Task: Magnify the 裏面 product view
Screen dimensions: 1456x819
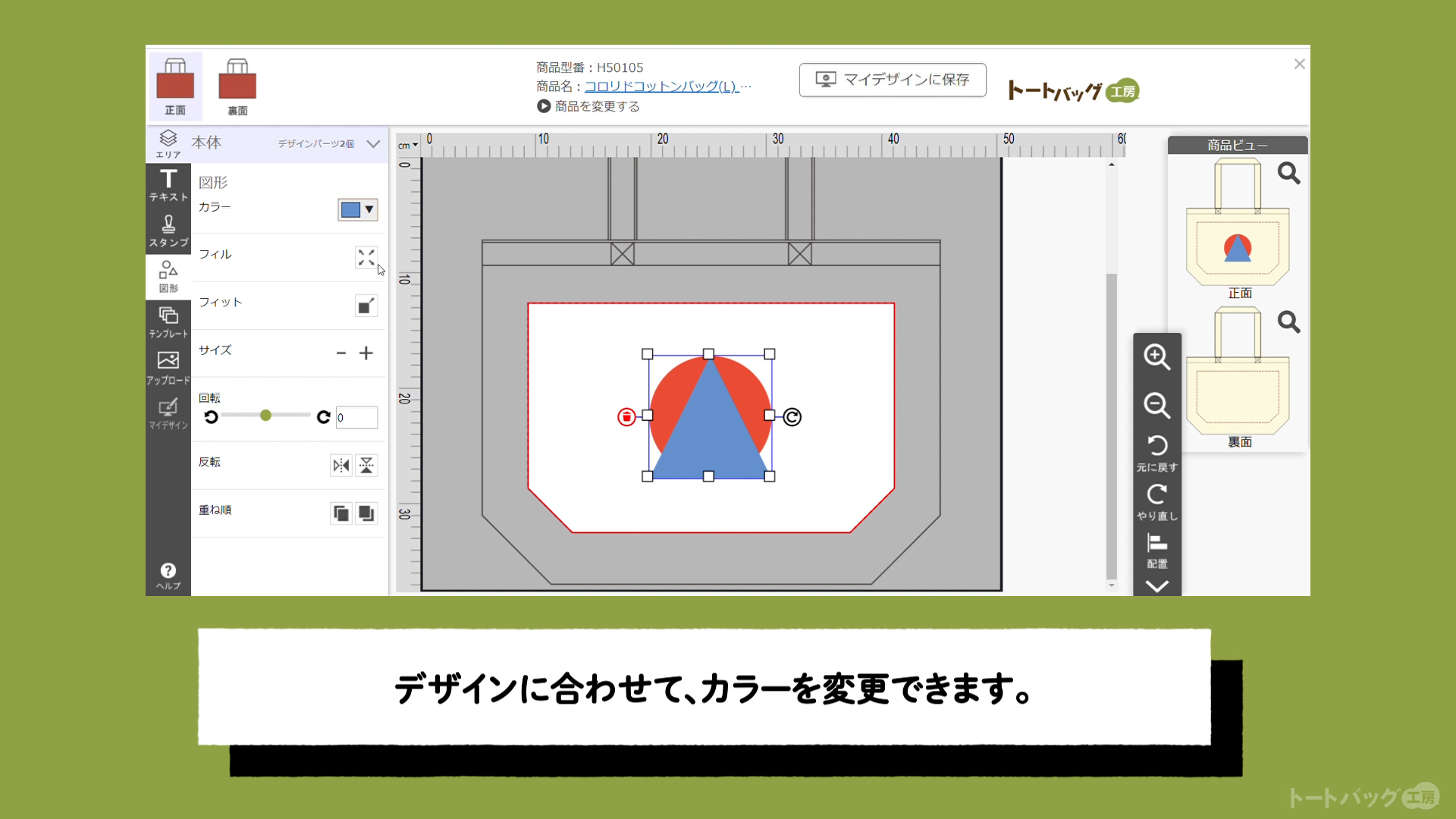Action: point(1288,322)
